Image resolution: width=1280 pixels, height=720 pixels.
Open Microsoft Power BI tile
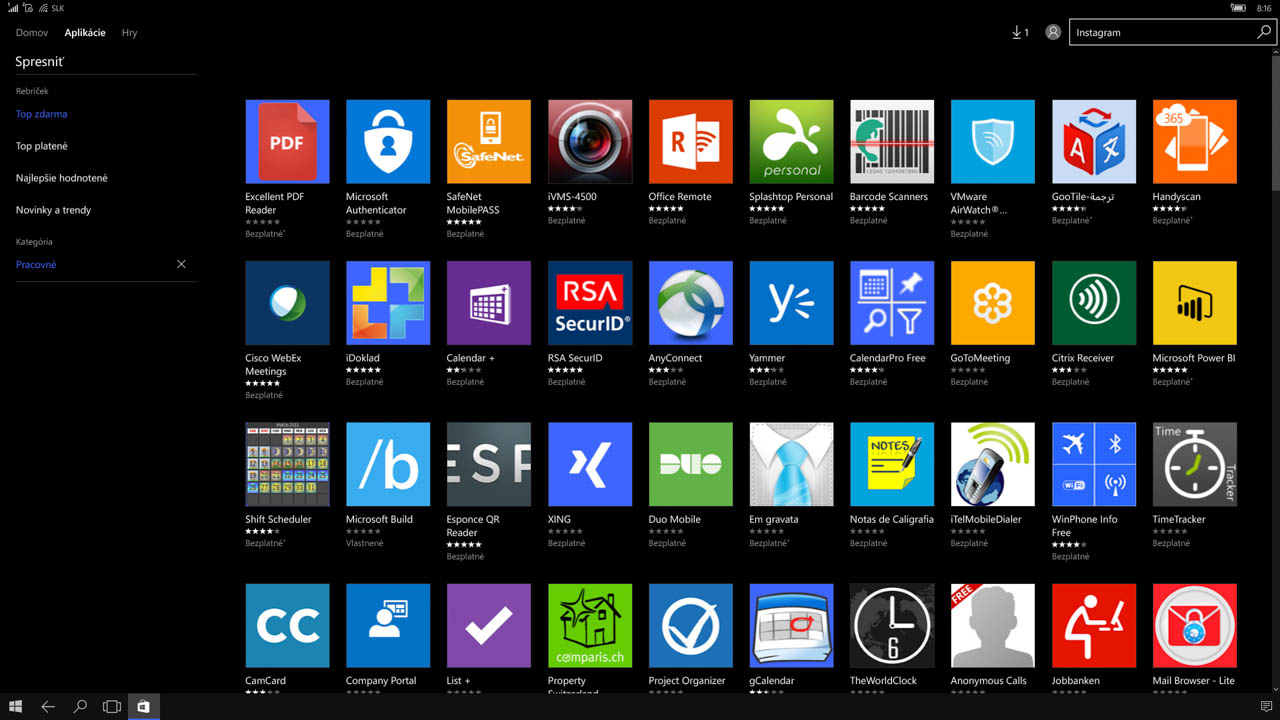pyautogui.click(x=1195, y=303)
